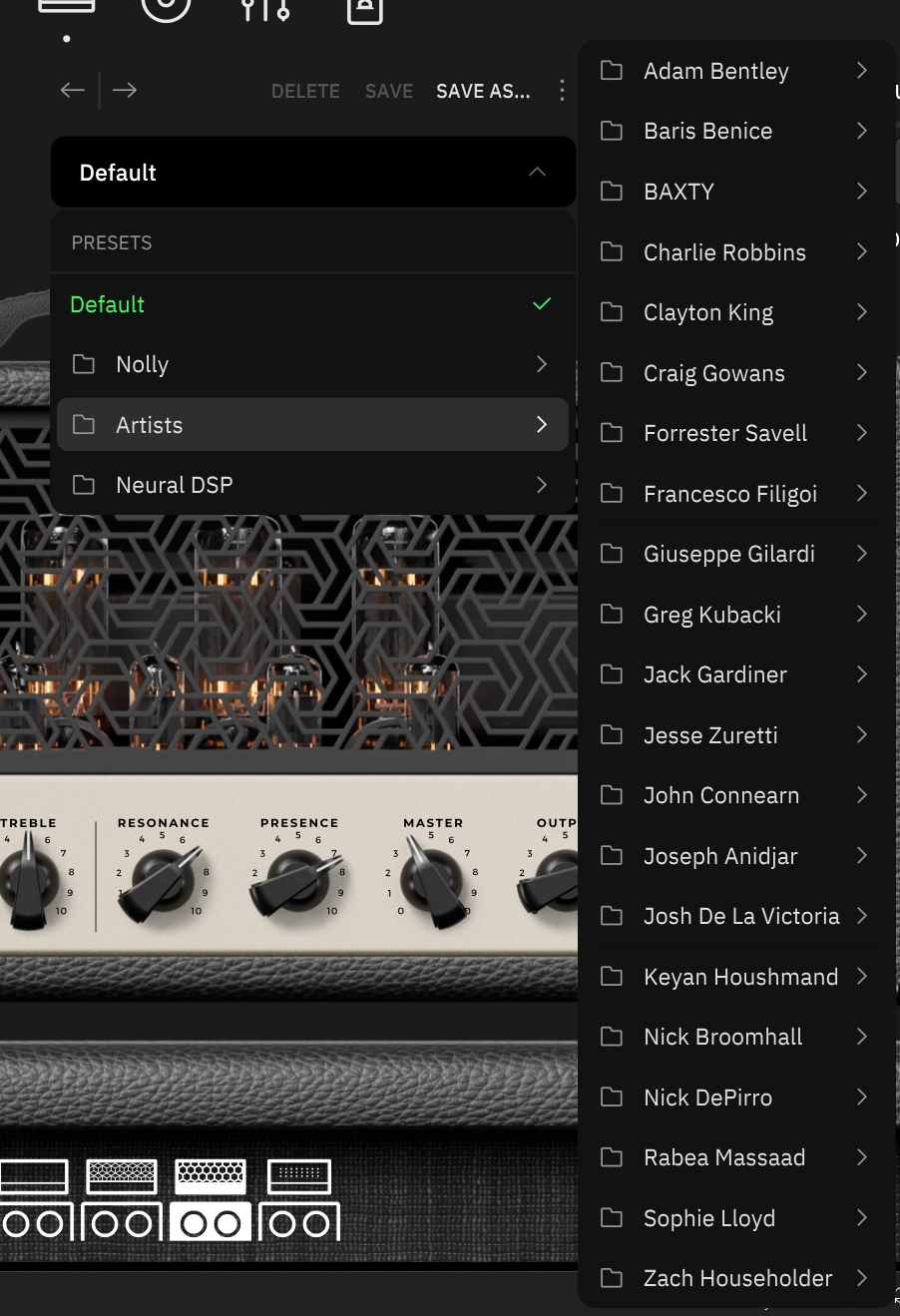The image size is (900, 1316).
Task: Open Clayton King artist presets
Action: (735, 312)
